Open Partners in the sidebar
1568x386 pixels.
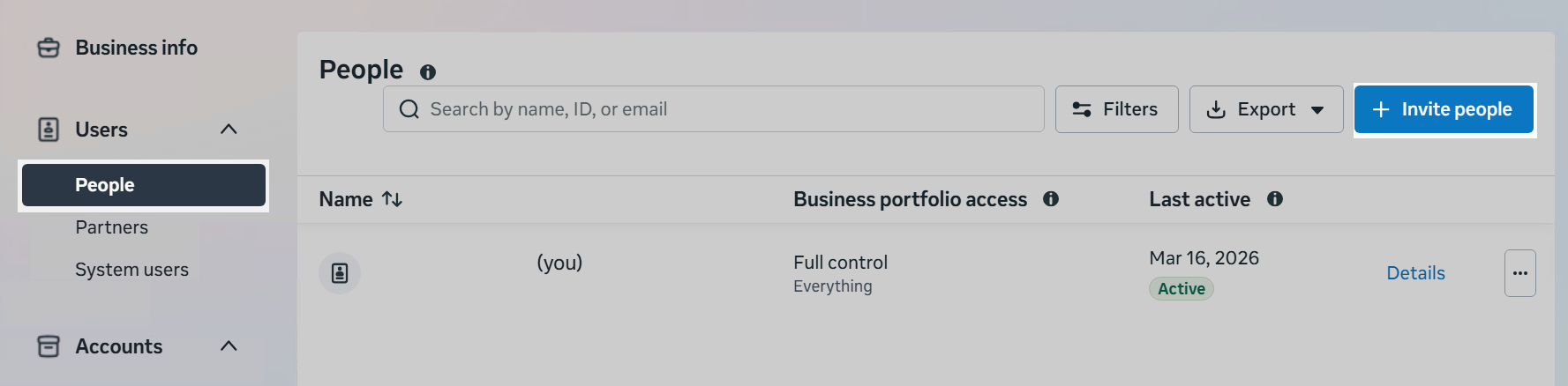pos(112,227)
